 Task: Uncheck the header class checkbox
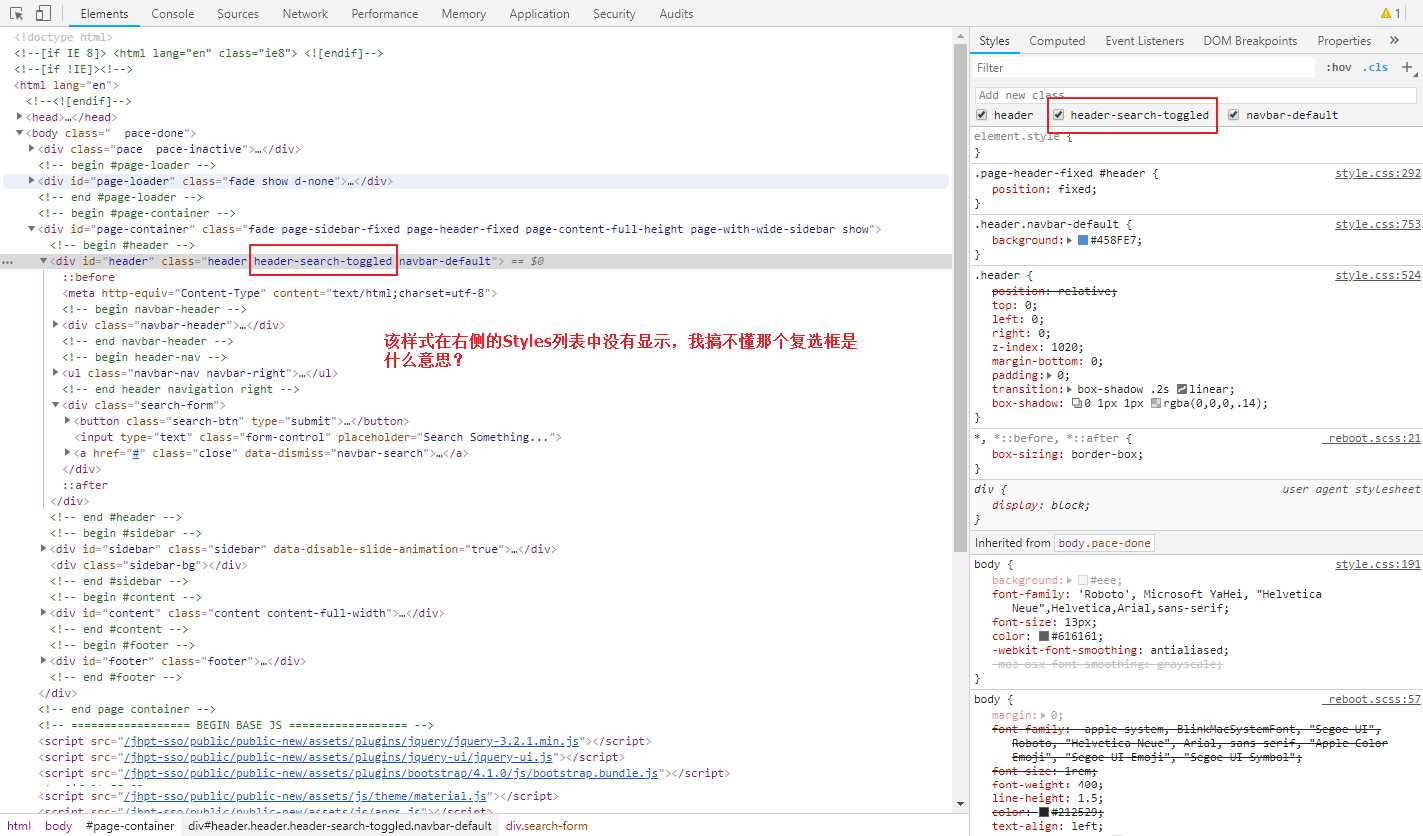(x=981, y=115)
